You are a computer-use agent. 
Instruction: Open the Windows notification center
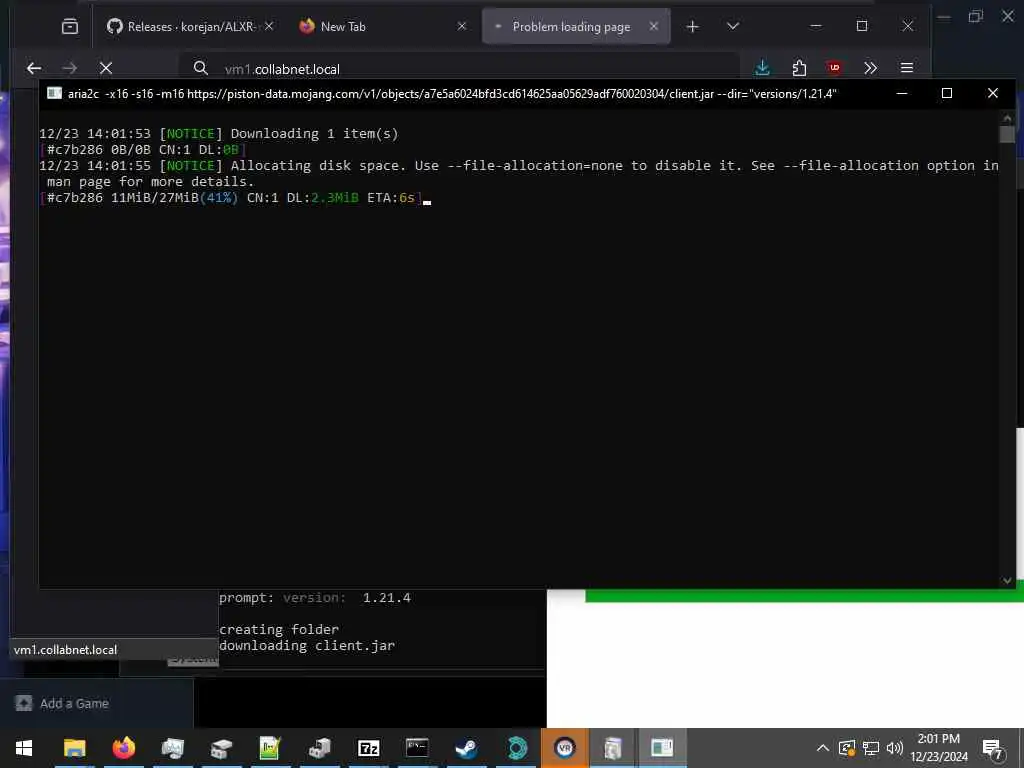993,748
